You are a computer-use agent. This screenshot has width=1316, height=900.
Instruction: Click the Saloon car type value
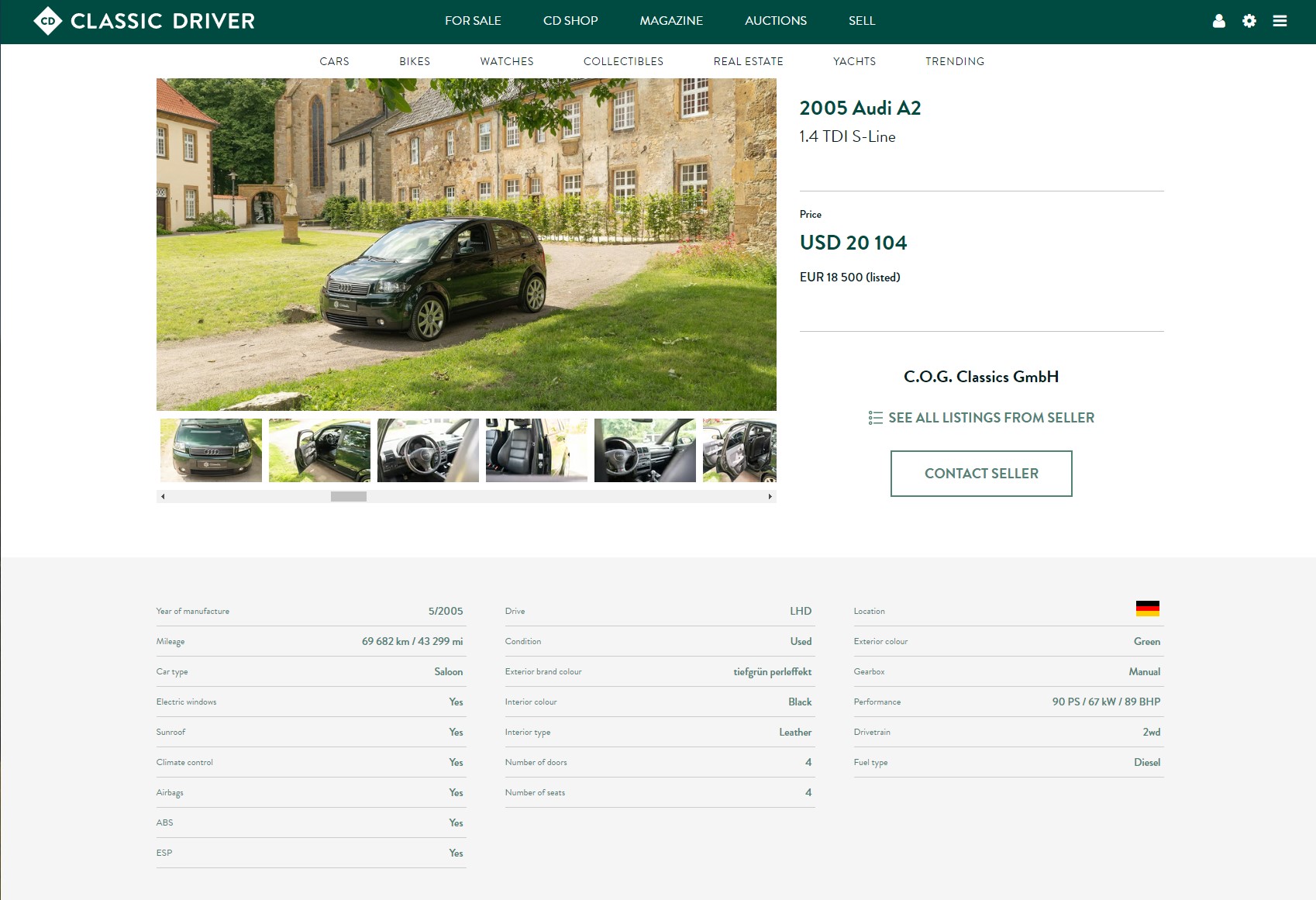pyautogui.click(x=449, y=671)
